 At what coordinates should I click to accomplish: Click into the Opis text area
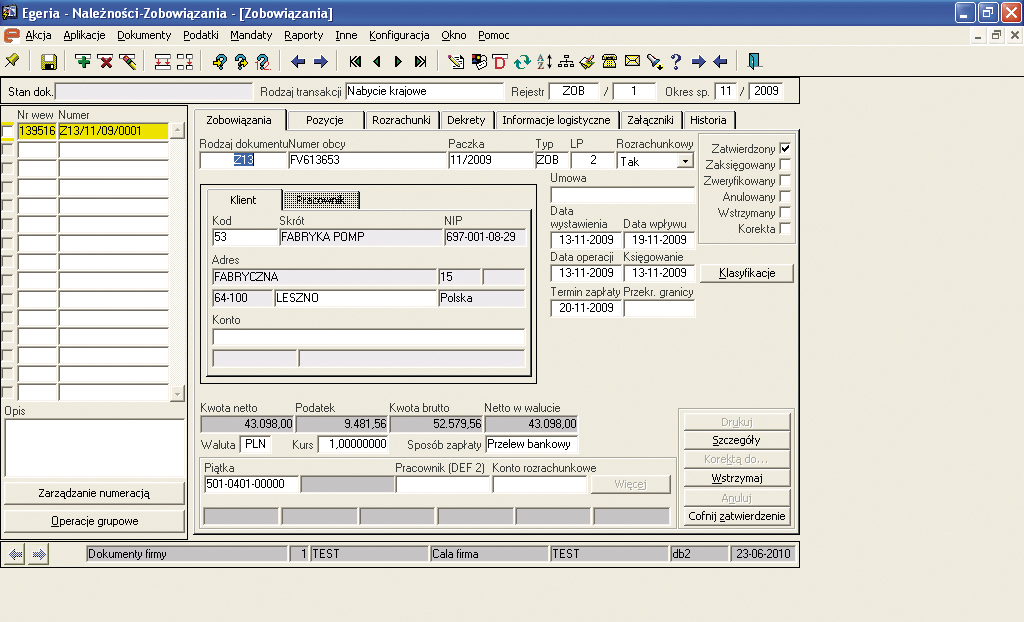(x=95, y=448)
